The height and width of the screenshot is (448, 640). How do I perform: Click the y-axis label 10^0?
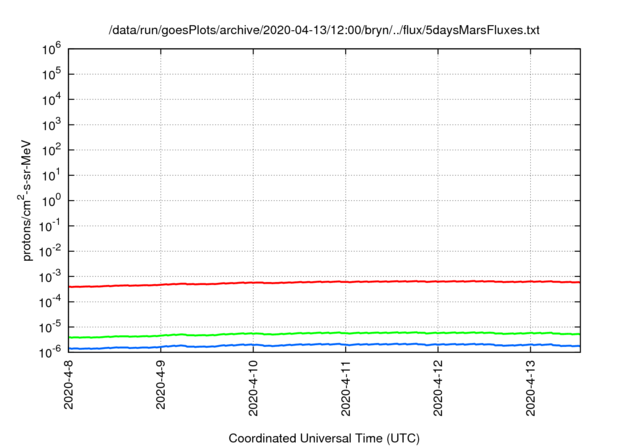pyautogui.click(x=51, y=201)
